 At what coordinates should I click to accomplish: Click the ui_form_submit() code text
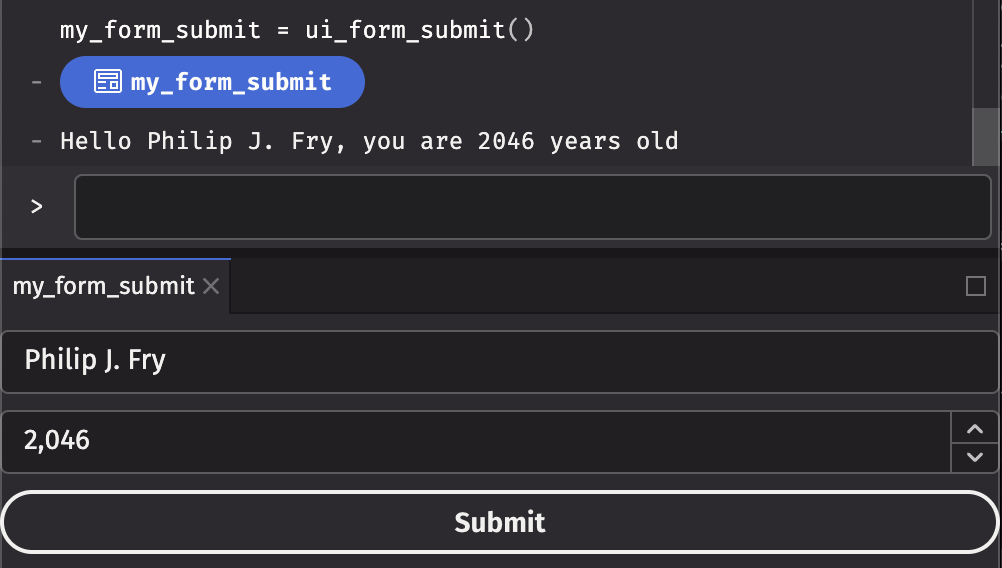click(x=420, y=30)
